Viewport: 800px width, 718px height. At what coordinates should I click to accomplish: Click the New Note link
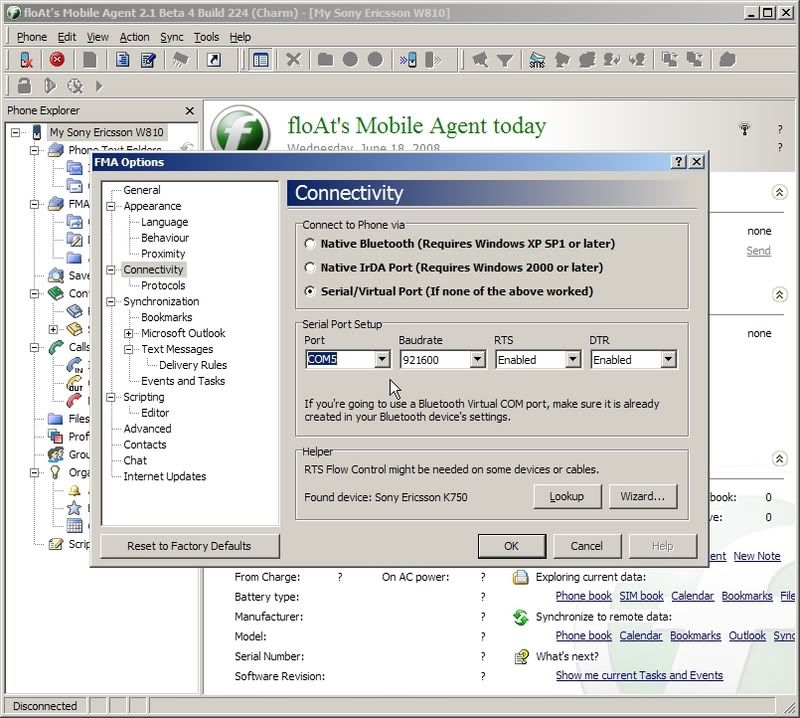[757, 556]
